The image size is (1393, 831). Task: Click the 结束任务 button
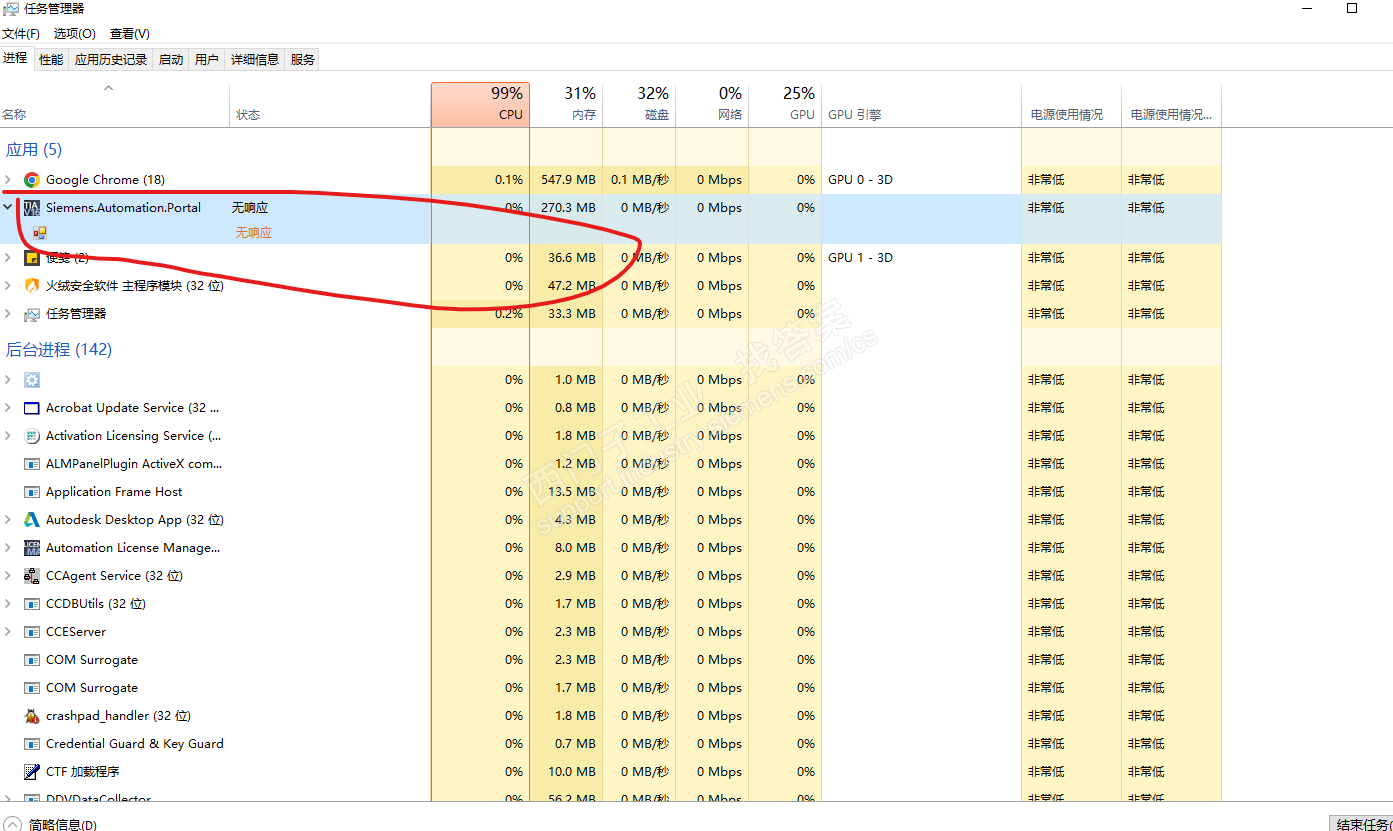1361,824
